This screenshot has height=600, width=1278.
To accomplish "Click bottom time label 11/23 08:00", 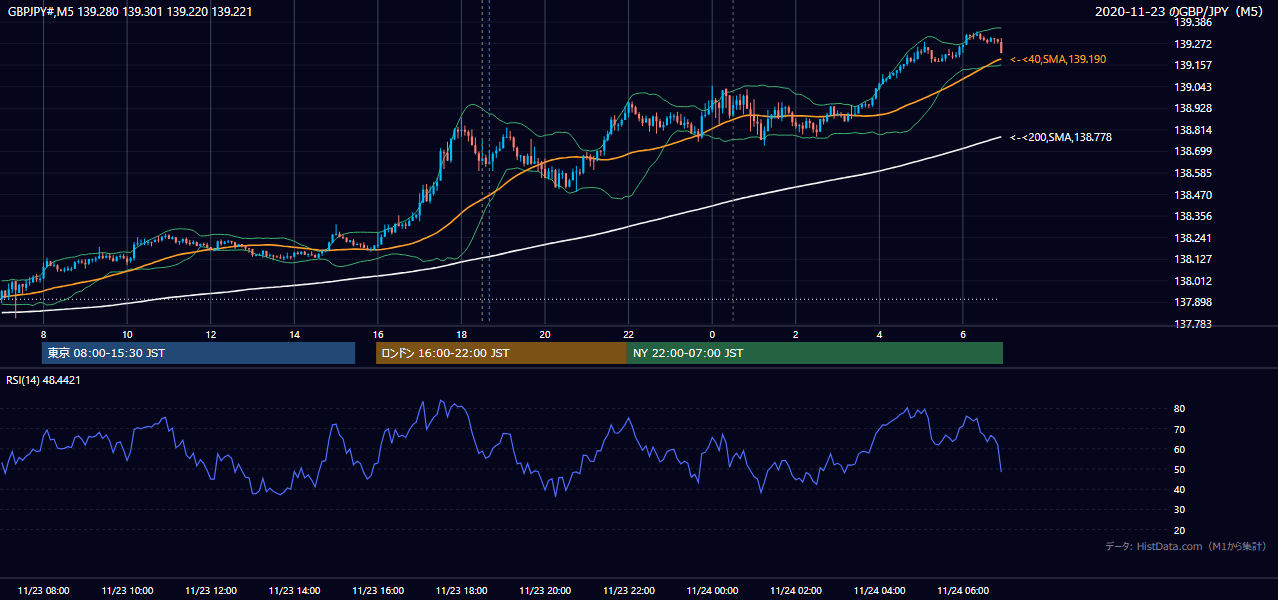I will (x=43, y=591).
